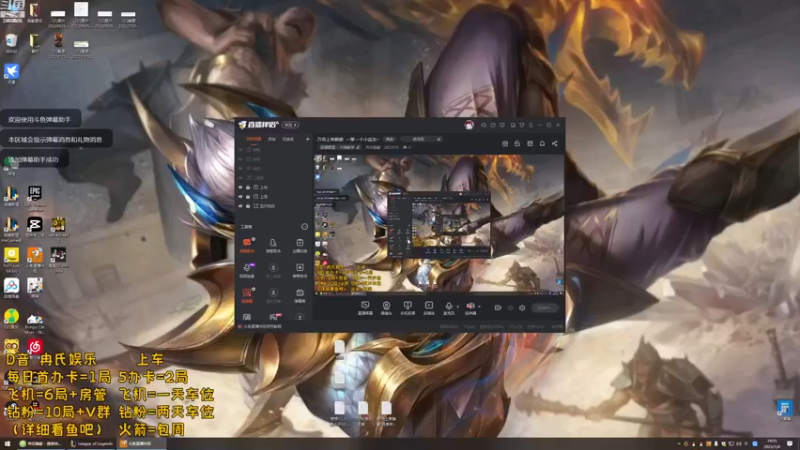Open the Recycle Bin desktop icon
The width and height of the screenshot is (800, 450).
tap(11, 42)
